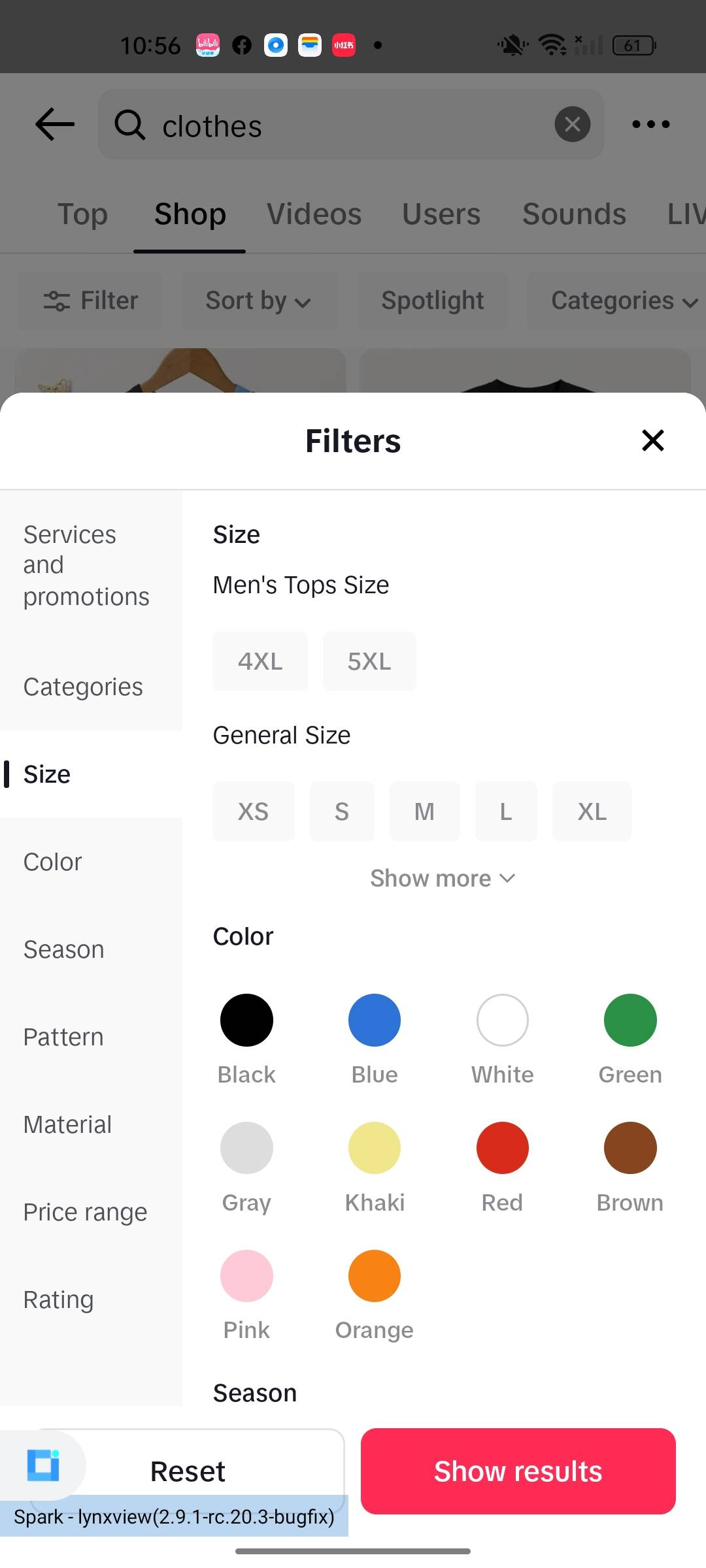Tap the blue floating Spark icon

(x=43, y=1465)
